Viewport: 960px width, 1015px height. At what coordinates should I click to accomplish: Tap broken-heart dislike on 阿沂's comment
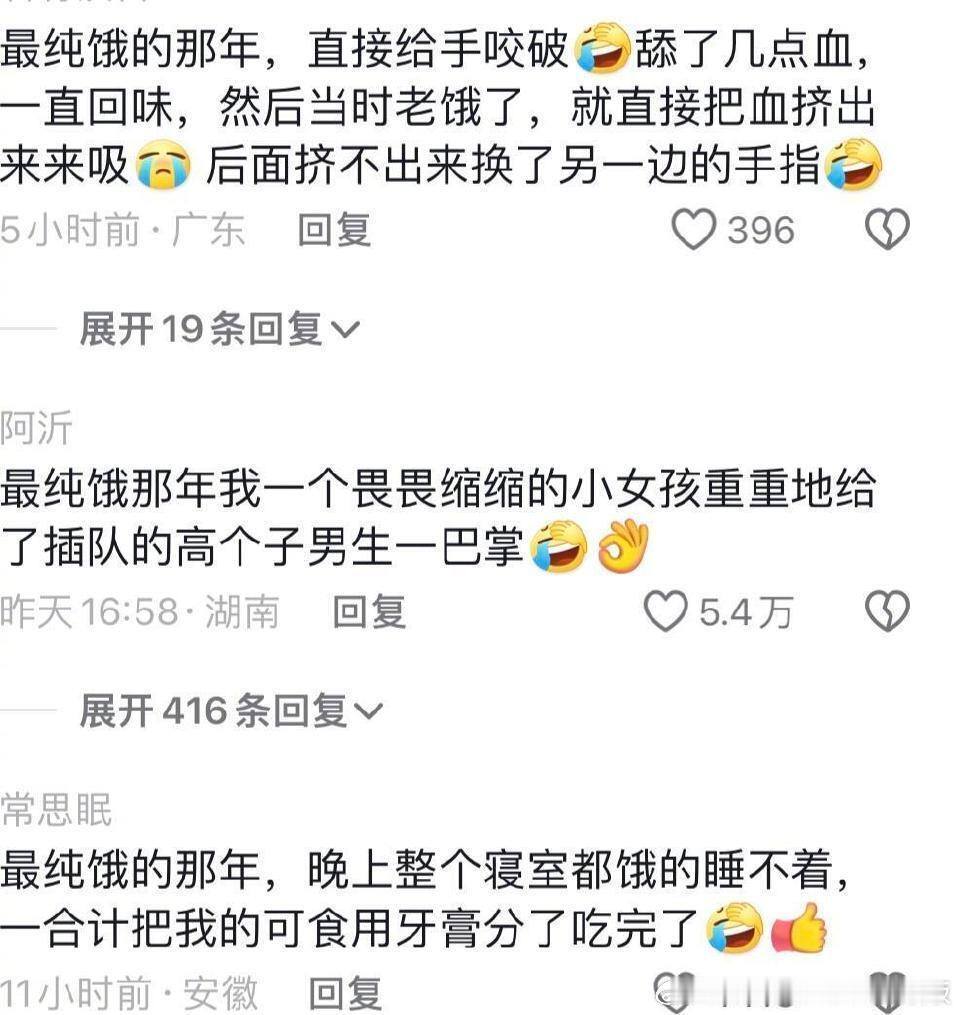tap(887, 611)
